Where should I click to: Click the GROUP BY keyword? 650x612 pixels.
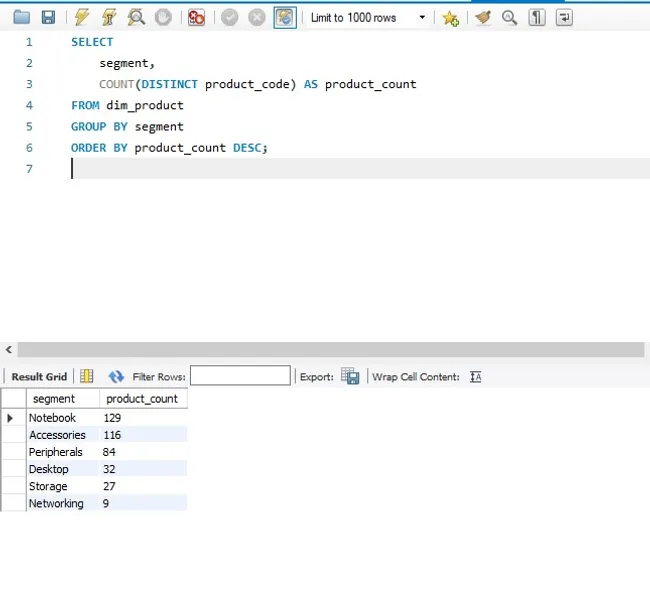99,126
